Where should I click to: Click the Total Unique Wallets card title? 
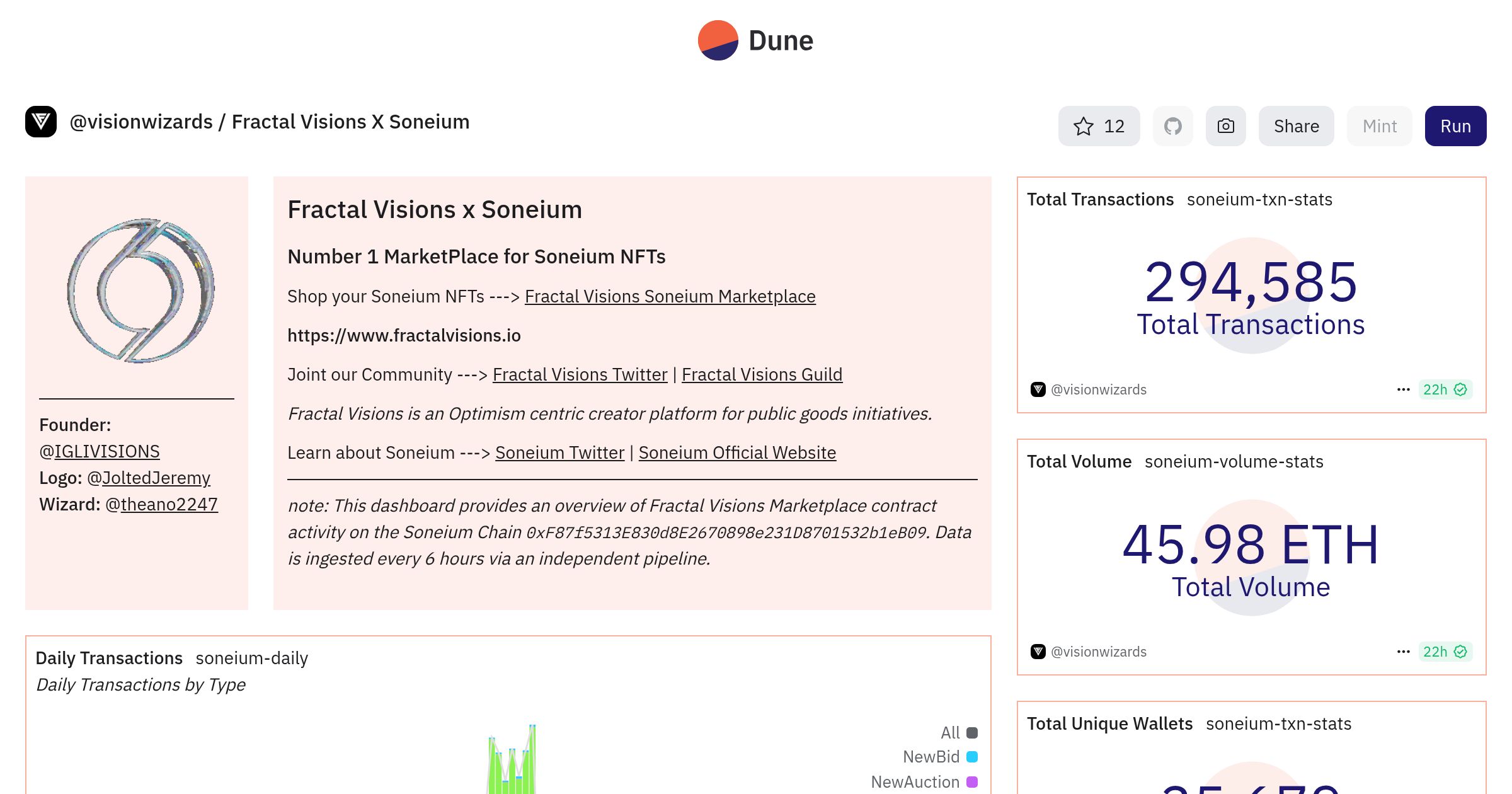(x=1109, y=723)
